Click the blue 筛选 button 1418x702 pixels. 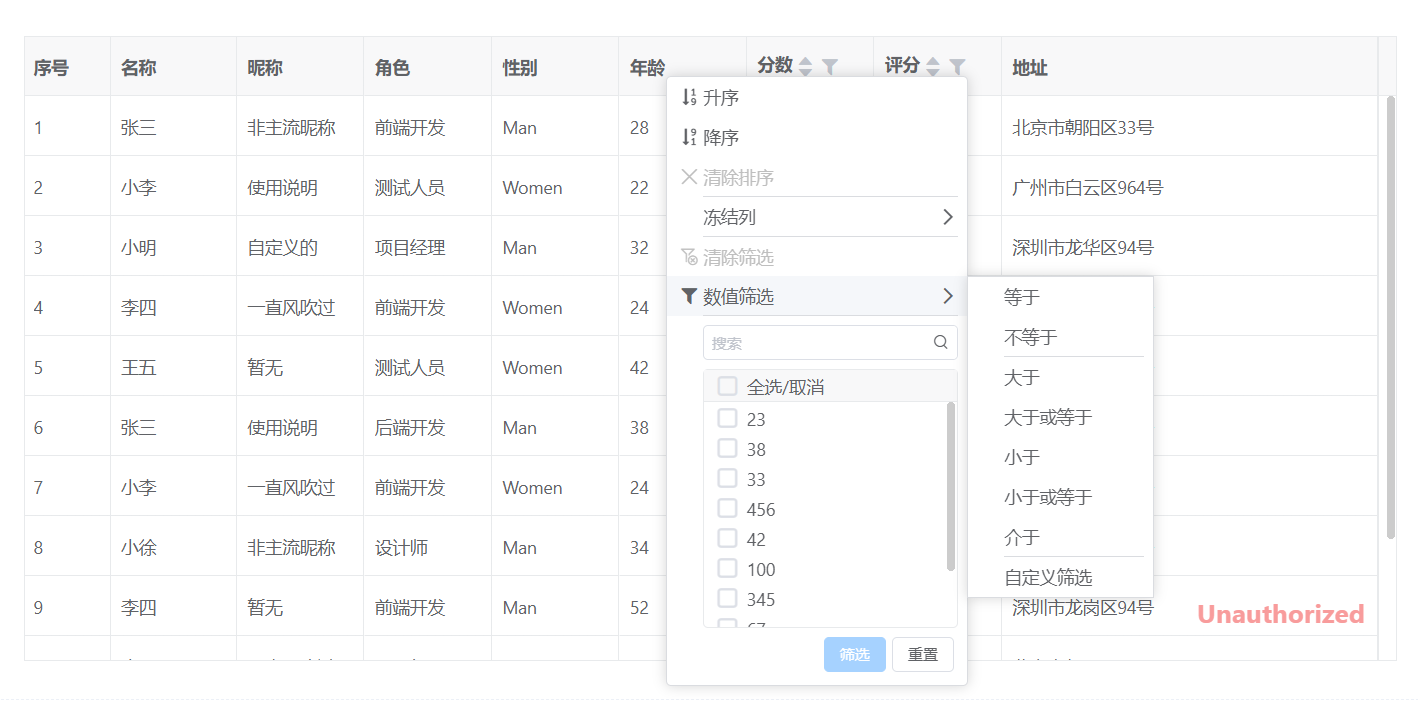(x=855, y=655)
